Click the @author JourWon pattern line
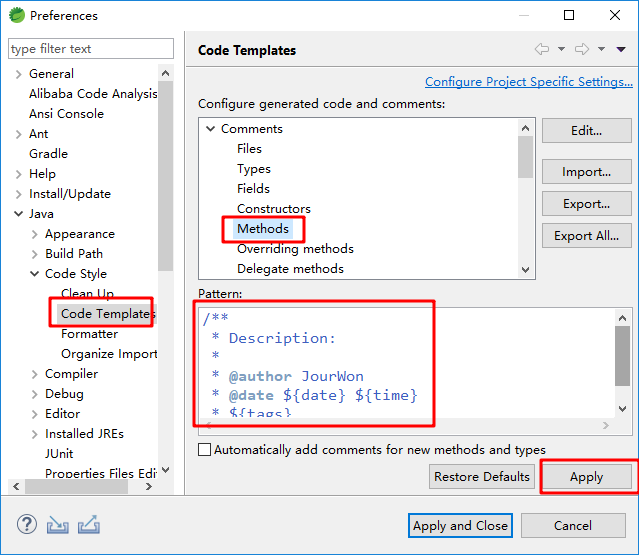This screenshot has width=639, height=555. [x=288, y=376]
